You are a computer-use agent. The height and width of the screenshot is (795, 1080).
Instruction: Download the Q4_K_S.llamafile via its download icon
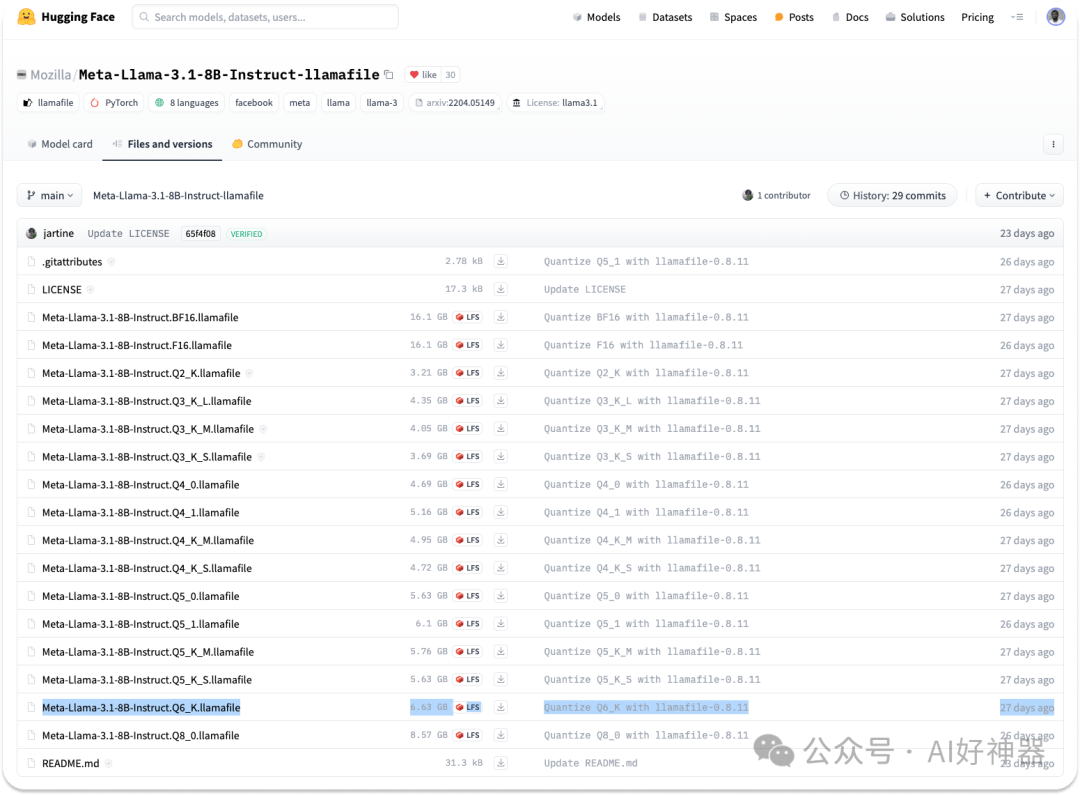tap(501, 568)
